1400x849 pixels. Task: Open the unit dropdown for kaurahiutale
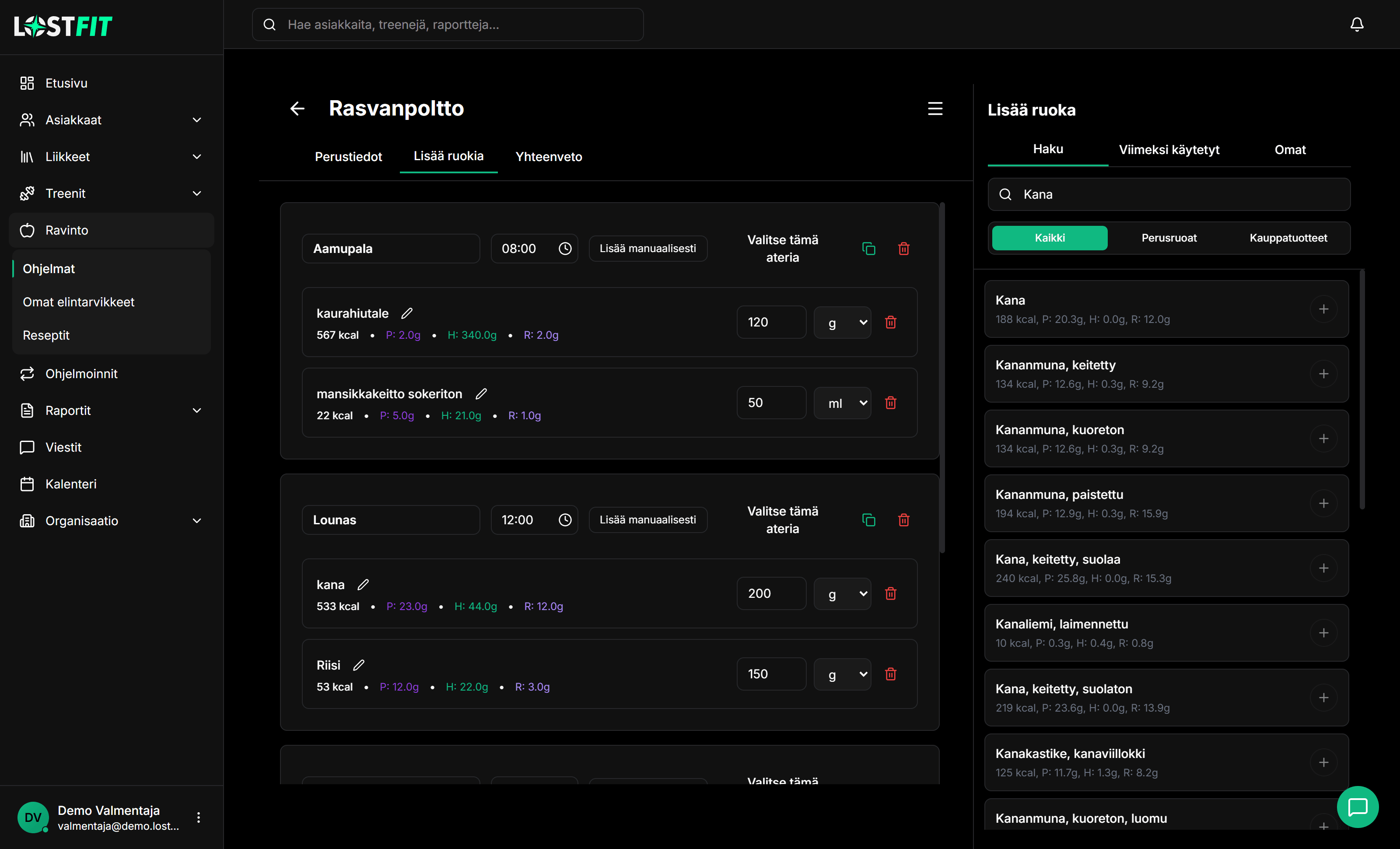click(x=842, y=322)
